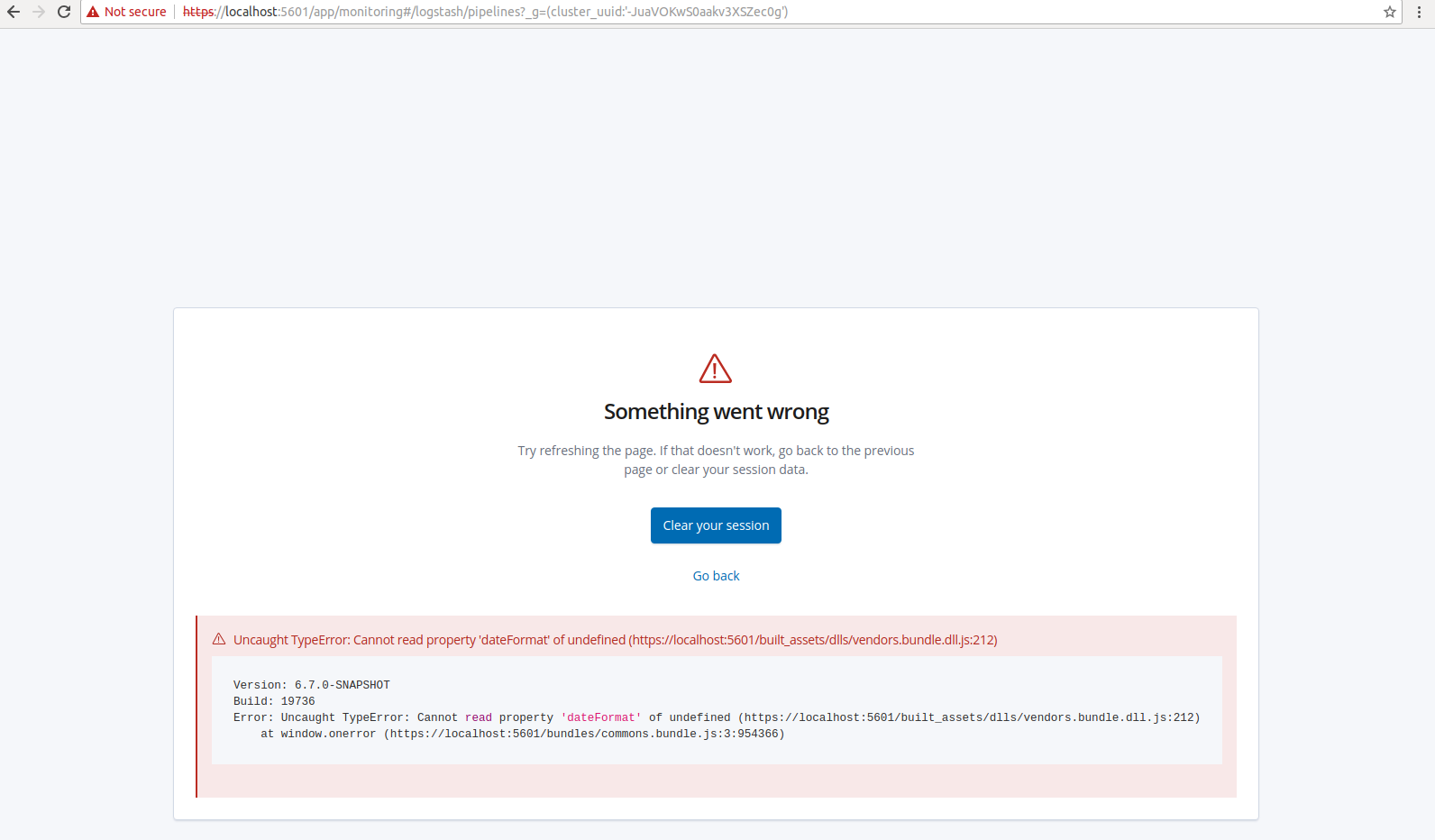Click the Build: 19736 line
Viewport: 1435px width, 840px height.
click(x=274, y=701)
